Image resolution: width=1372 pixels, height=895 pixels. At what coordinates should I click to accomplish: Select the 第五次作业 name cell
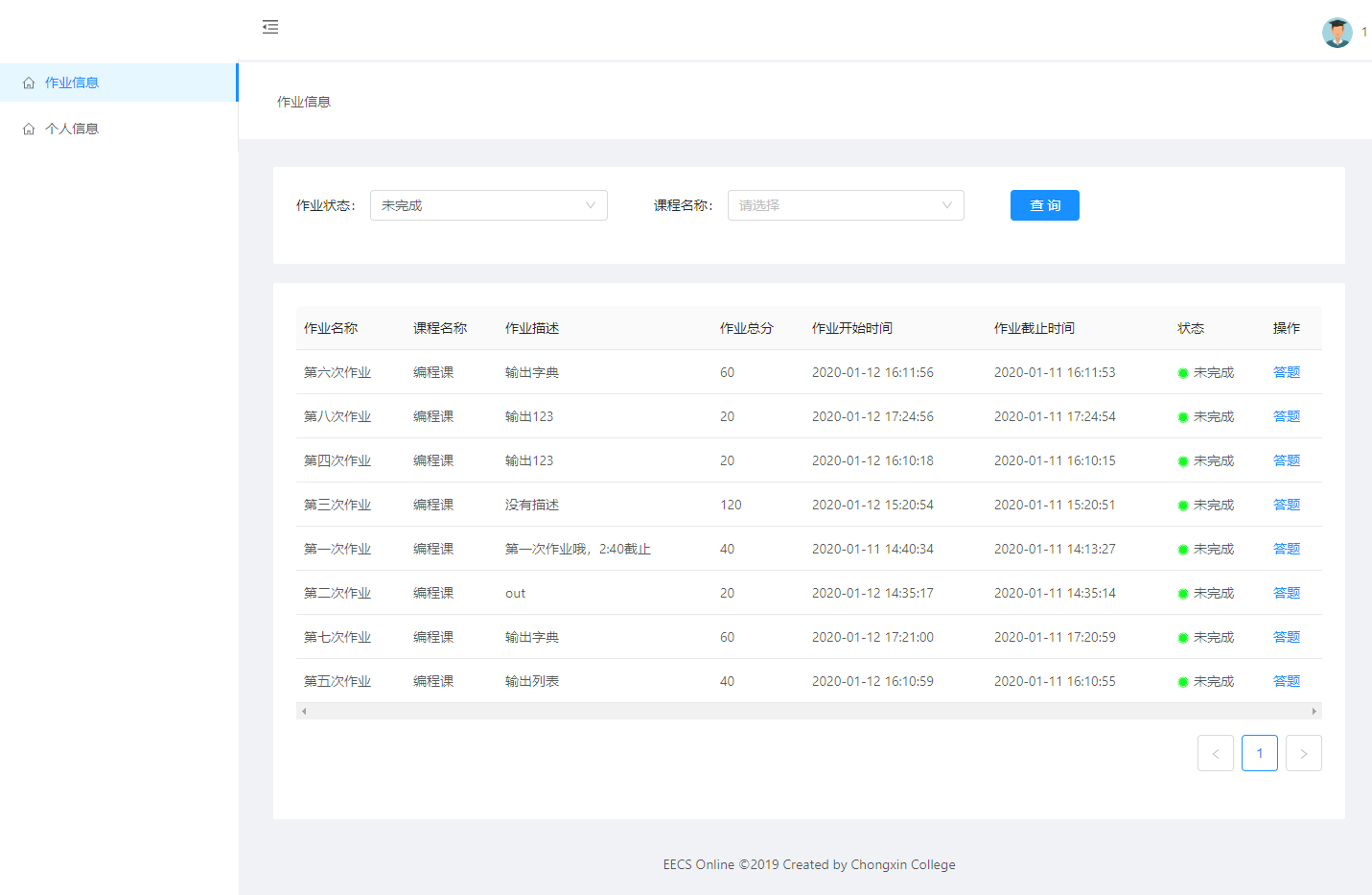pos(337,681)
